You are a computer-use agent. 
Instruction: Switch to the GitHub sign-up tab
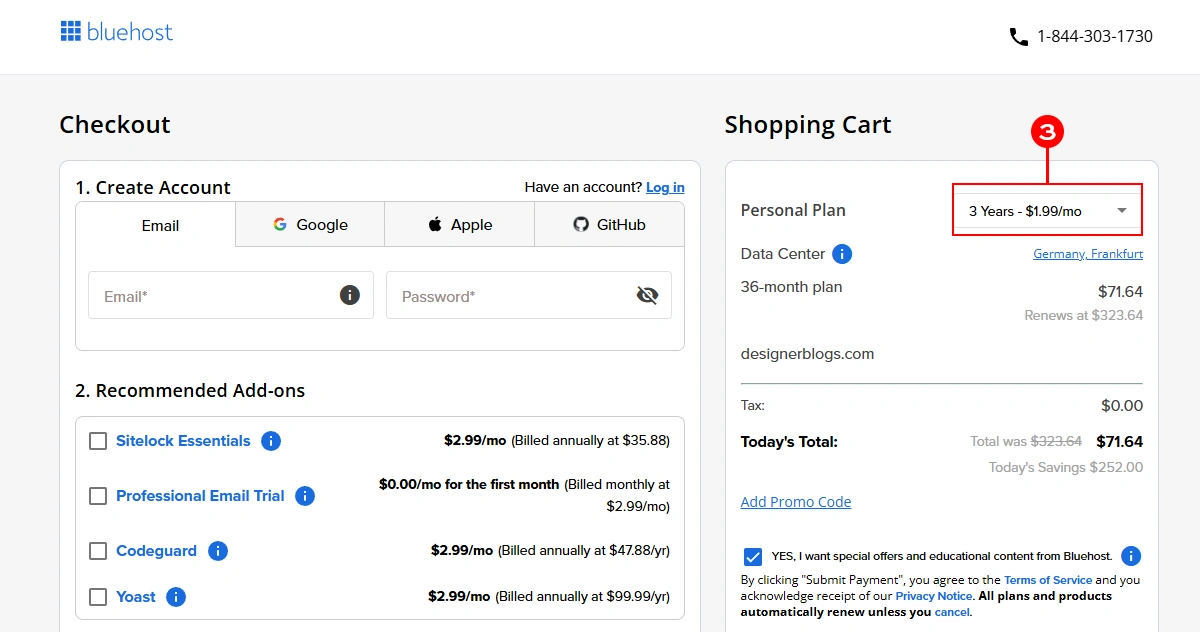click(609, 224)
